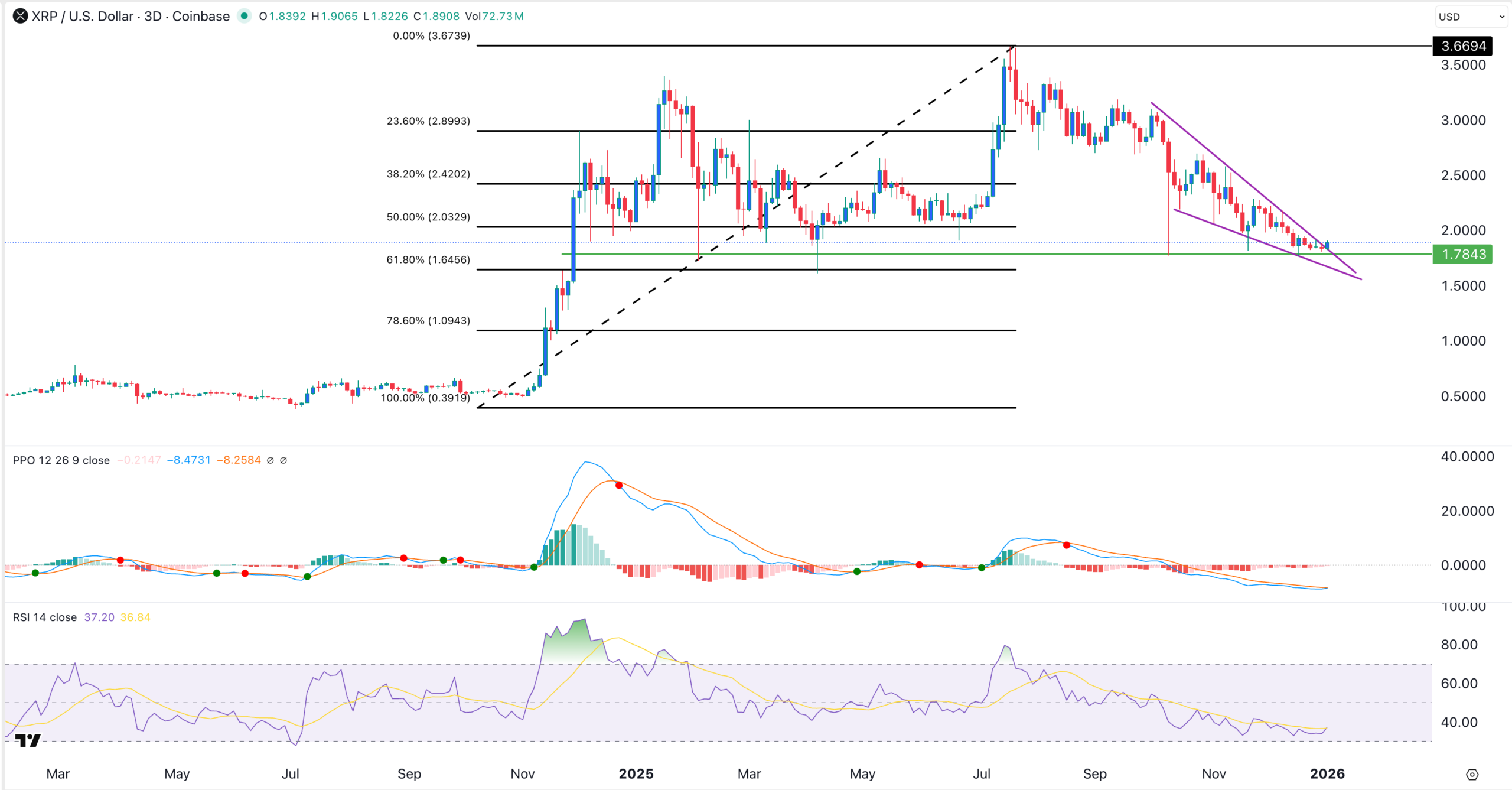Click the RSI value 37.20

point(99,617)
